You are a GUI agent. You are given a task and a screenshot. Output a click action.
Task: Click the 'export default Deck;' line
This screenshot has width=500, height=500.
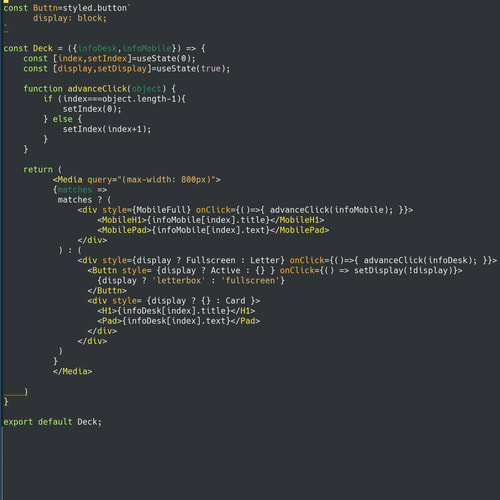pyautogui.click(x=53, y=421)
